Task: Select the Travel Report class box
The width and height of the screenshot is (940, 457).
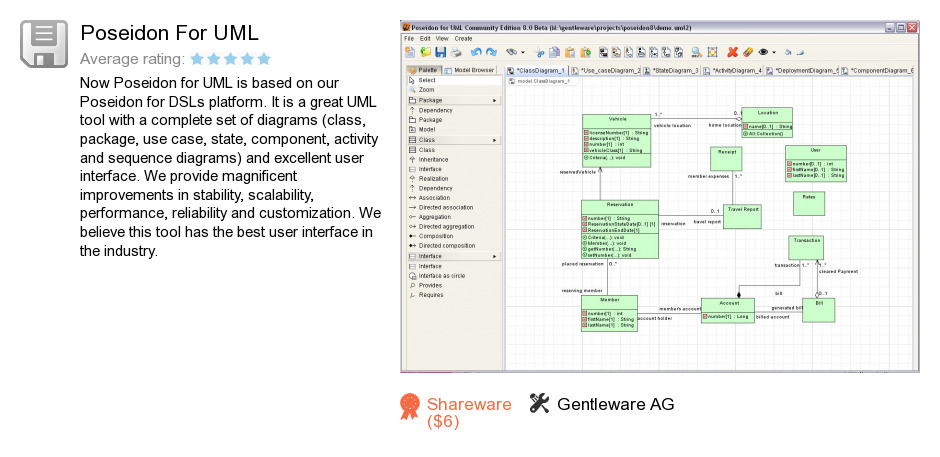Action: 742,216
